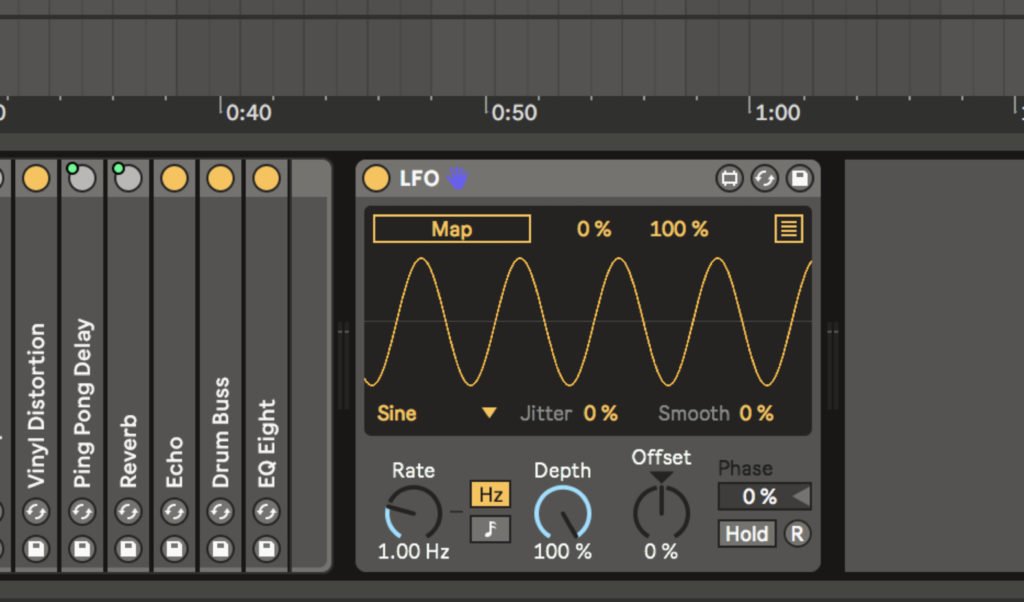Screen dimensions: 1024x602
Task: Click the LFO save preset disk icon
Action: tap(798, 179)
